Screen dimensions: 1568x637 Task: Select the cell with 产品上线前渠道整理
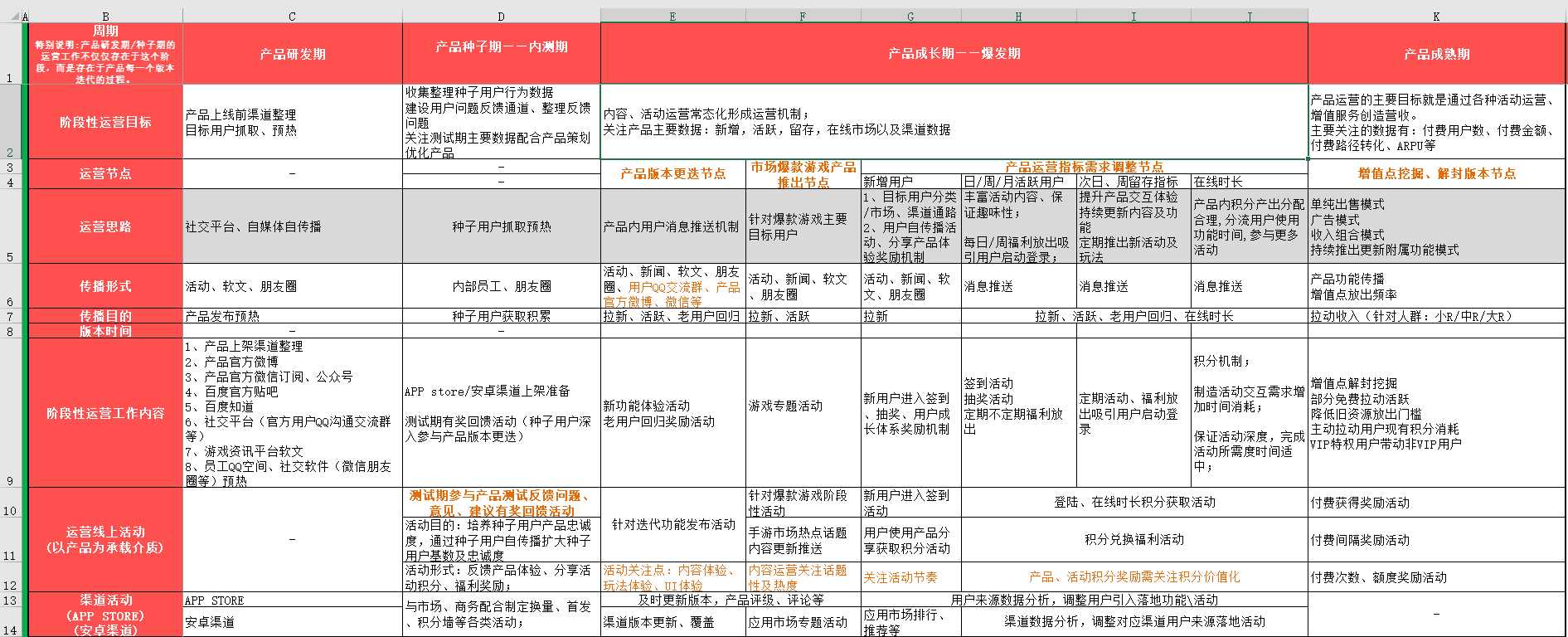pos(292,122)
